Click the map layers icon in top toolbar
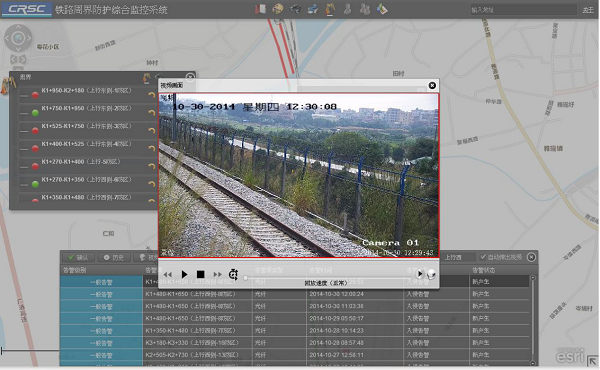 tap(382, 9)
